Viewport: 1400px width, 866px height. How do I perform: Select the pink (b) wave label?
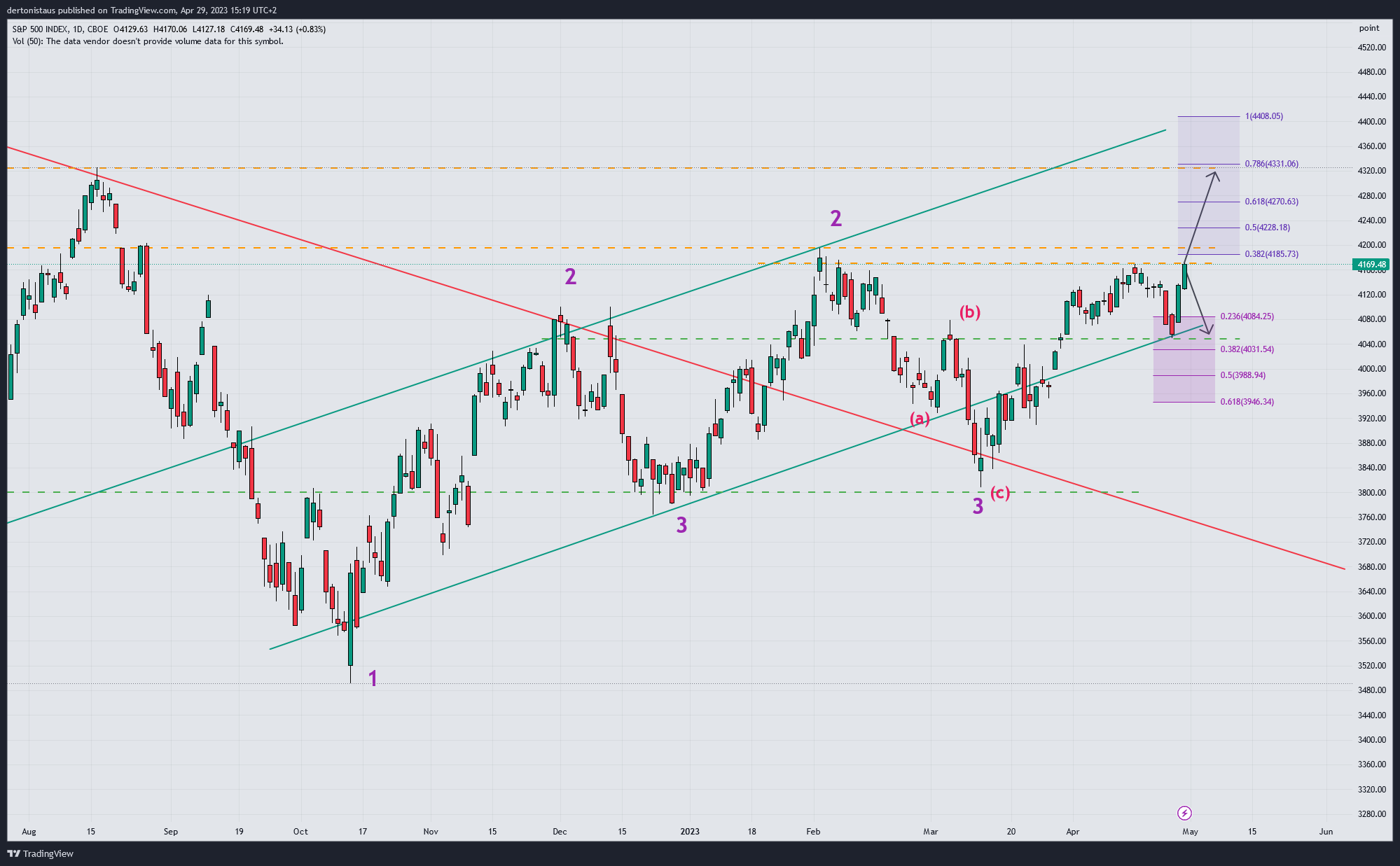[969, 312]
